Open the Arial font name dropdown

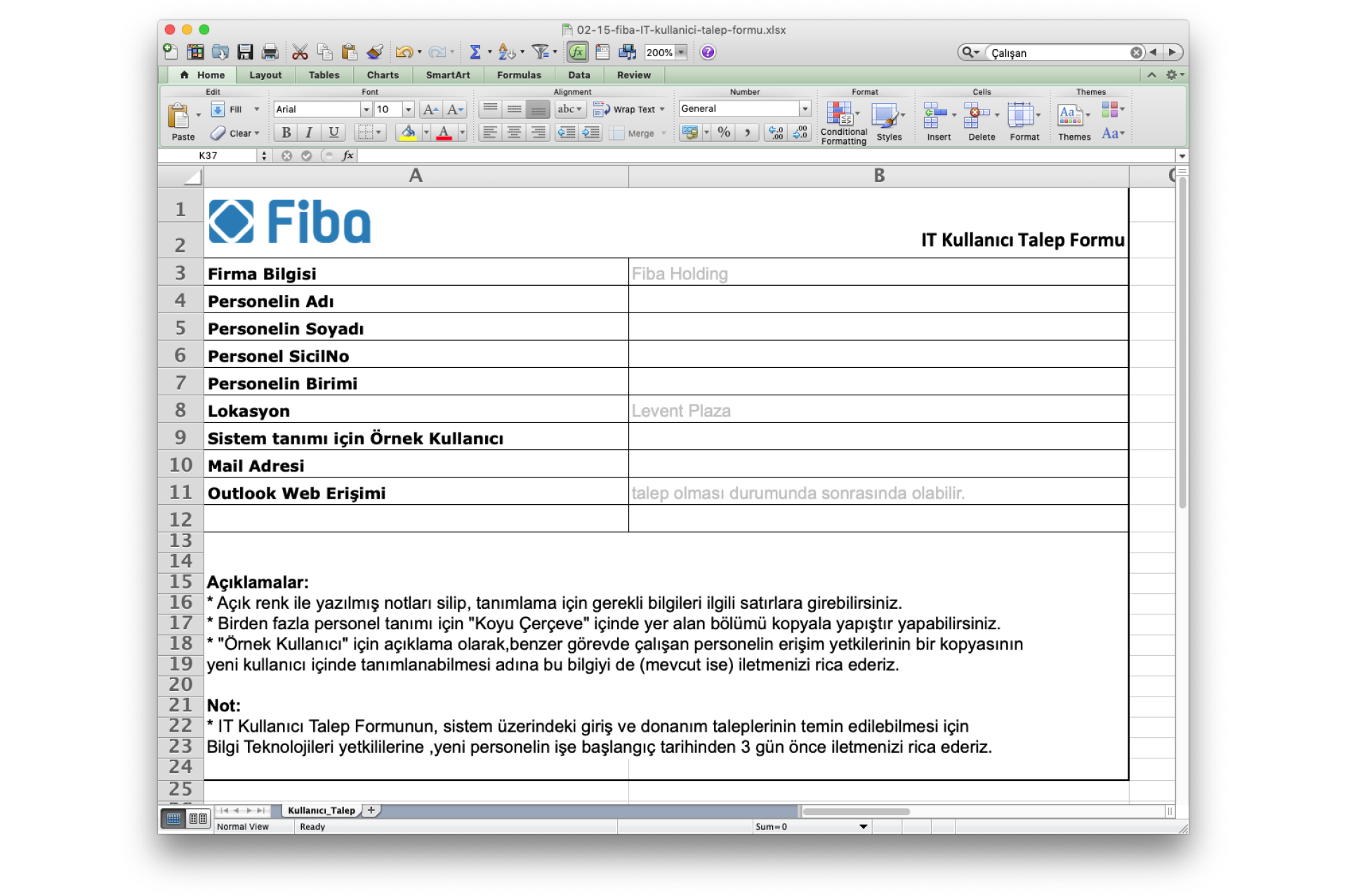click(x=365, y=110)
